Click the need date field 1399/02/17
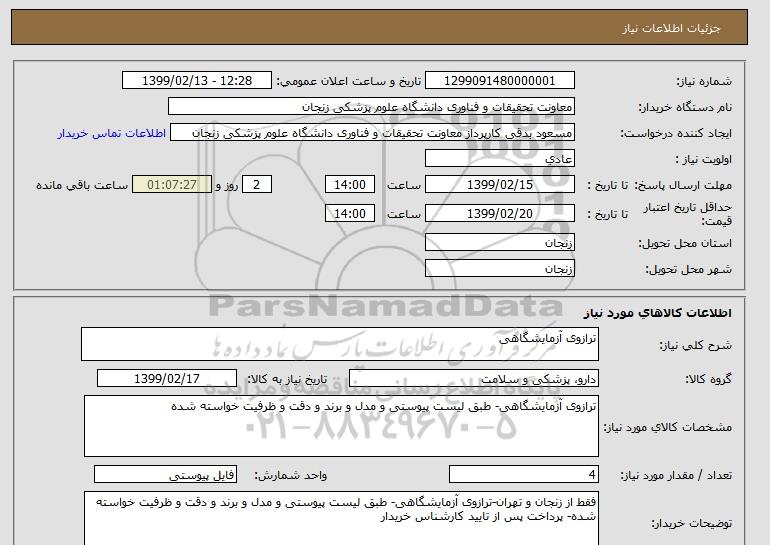 167,379
